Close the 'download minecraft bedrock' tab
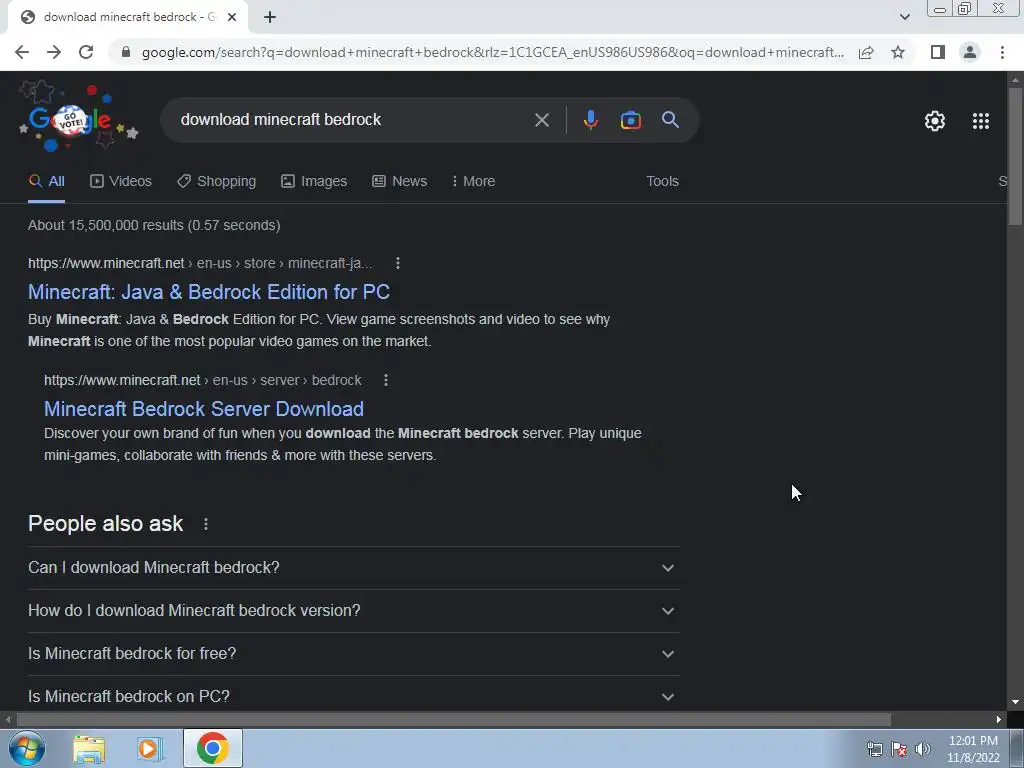Image resolution: width=1024 pixels, height=768 pixels. pyautogui.click(x=232, y=17)
